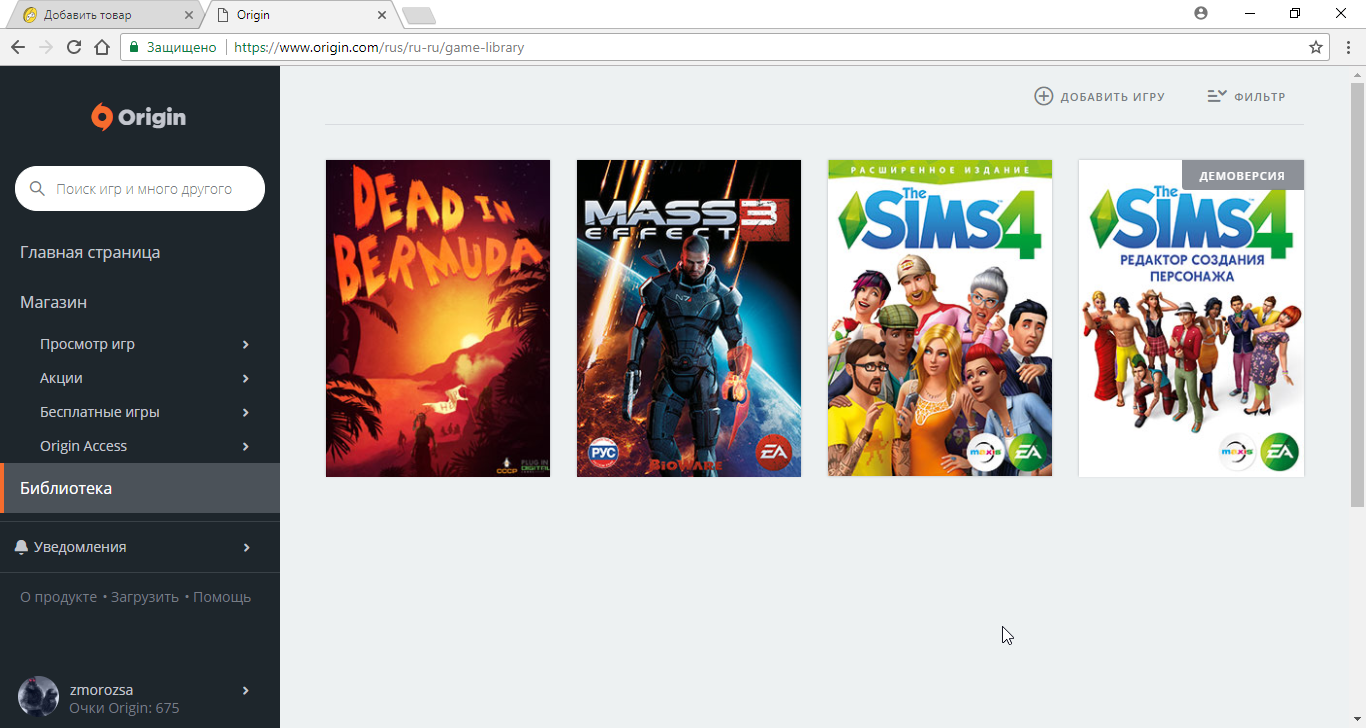Click the zmorozsa username
The height and width of the screenshot is (728, 1366).
(x=101, y=690)
